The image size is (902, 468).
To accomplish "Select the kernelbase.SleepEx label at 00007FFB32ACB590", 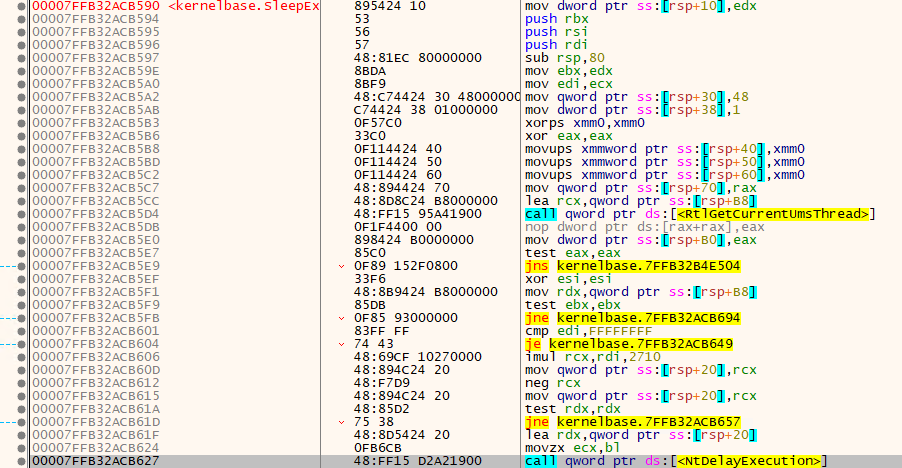I will click(244, 6).
